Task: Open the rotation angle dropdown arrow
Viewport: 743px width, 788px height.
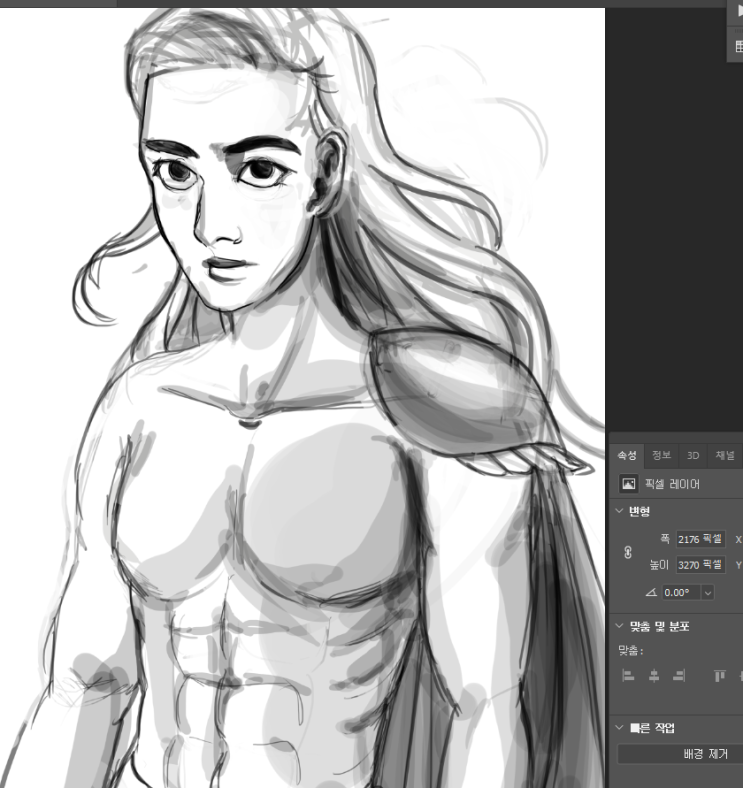Action: pyautogui.click(x=708, y=593)
